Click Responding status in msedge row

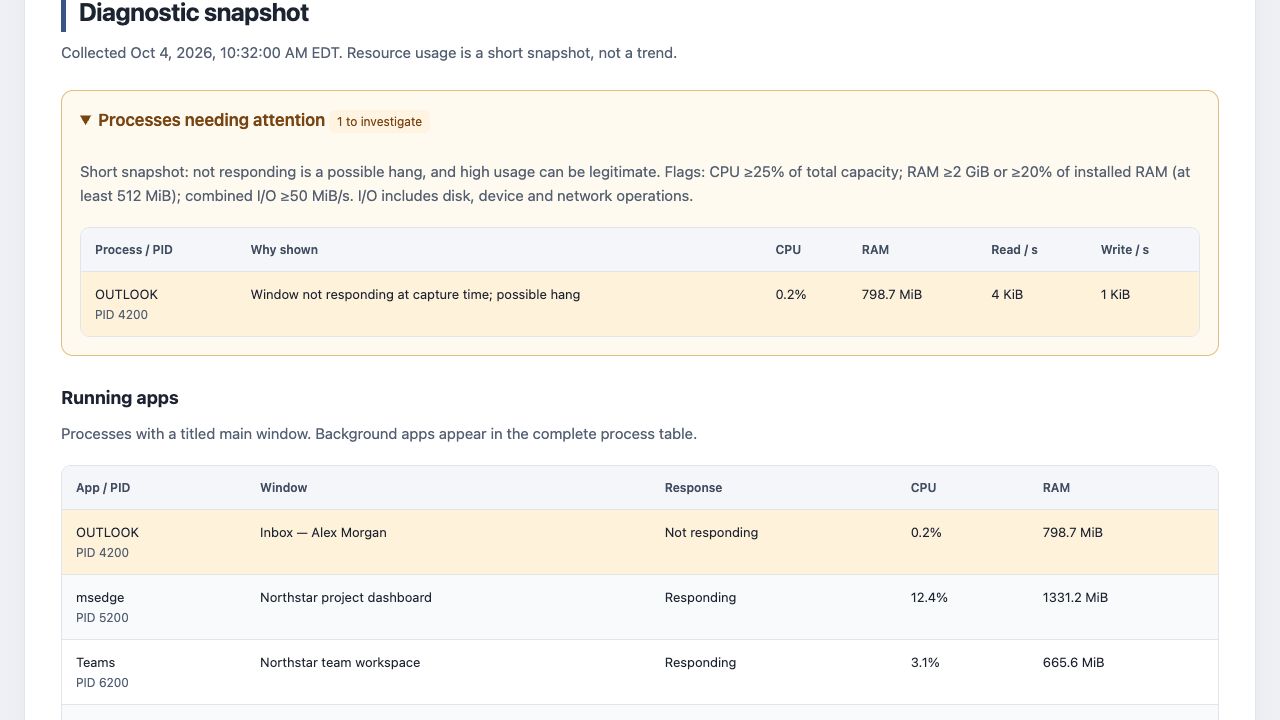click(700, 598)
